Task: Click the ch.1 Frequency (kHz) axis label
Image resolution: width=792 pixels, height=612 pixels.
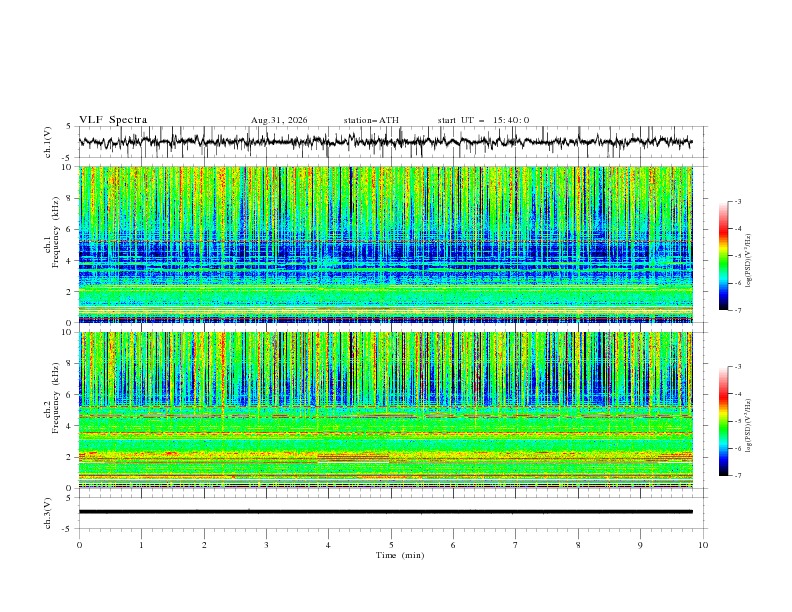Action: [52, 244]
